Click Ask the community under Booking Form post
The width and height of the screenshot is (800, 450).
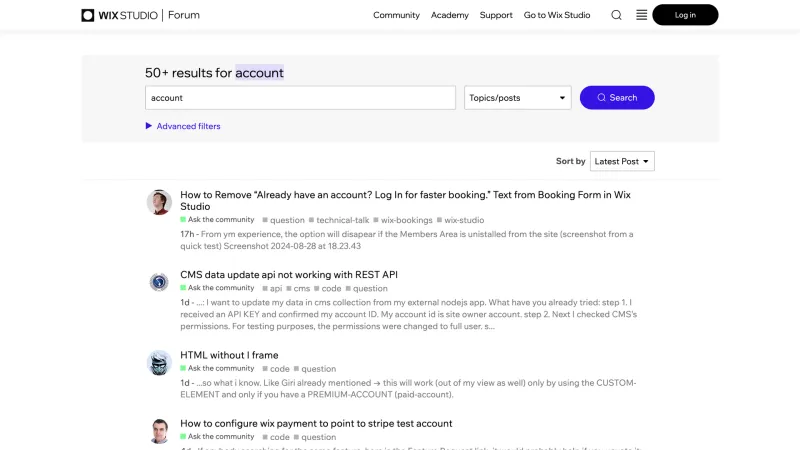click(x=217, y=219)
